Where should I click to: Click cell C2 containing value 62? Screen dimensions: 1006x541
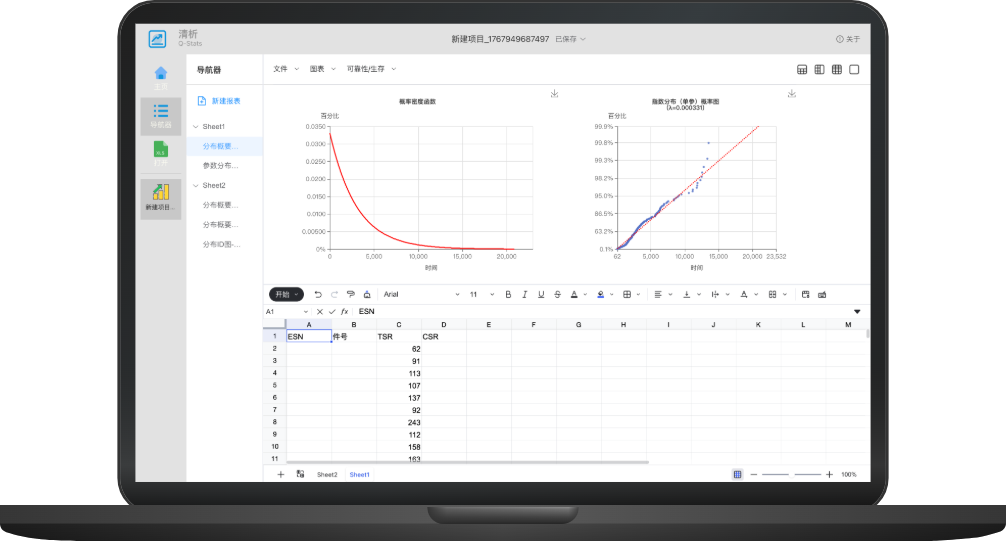point(399,348)
